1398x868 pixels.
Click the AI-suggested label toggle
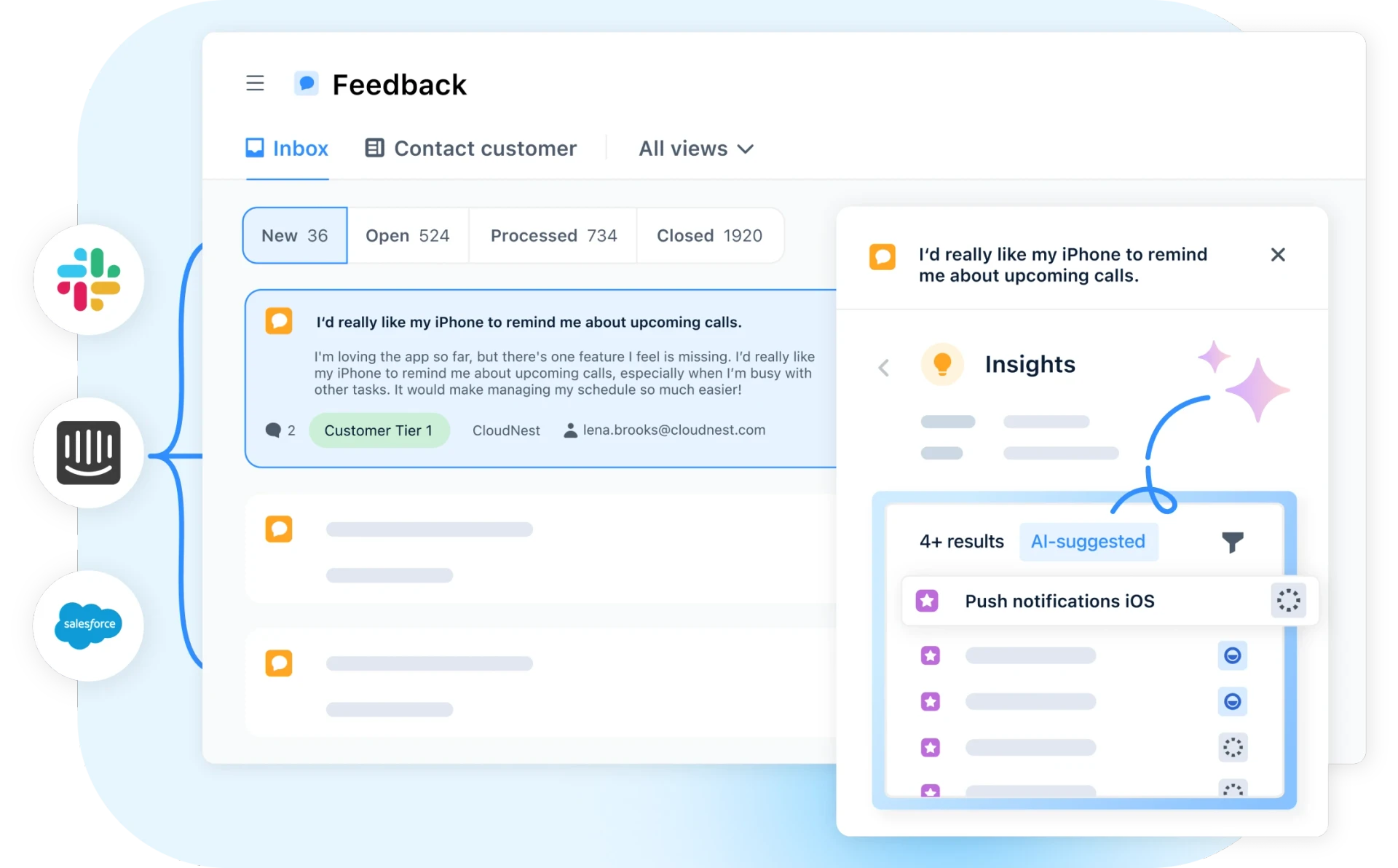coord(1088,540)
